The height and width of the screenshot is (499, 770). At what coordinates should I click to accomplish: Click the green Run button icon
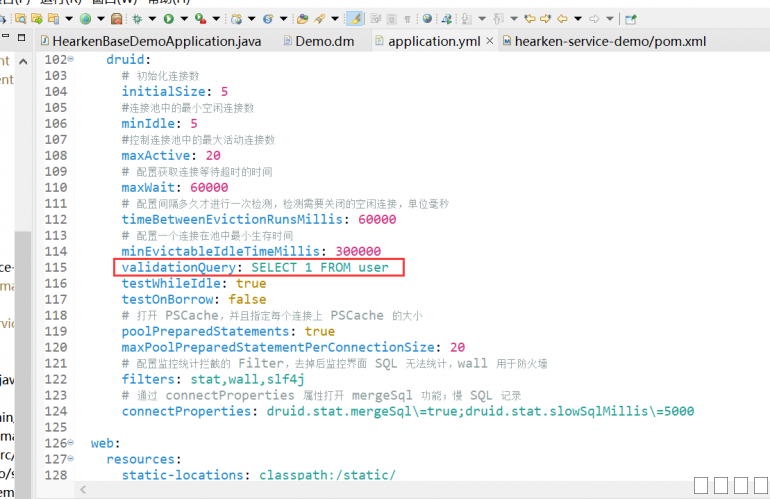(169, 18)
